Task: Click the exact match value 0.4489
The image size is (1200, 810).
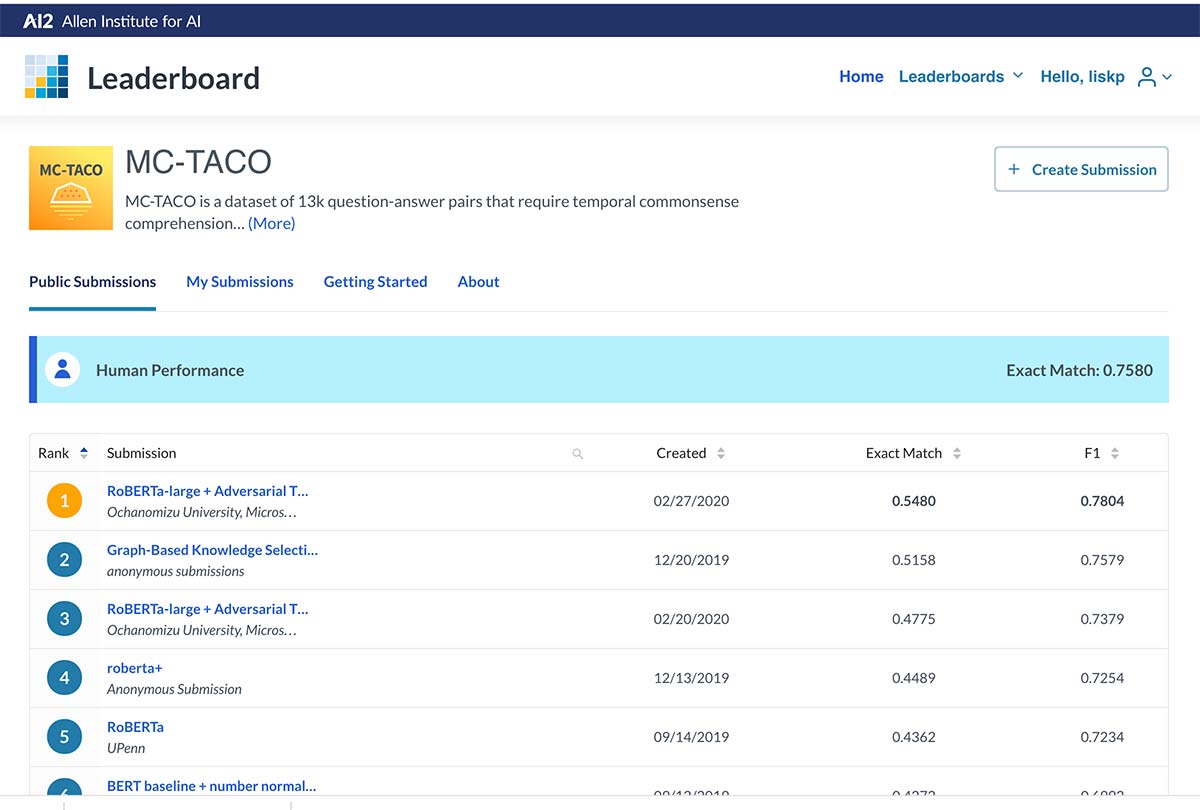Action: 914,678
